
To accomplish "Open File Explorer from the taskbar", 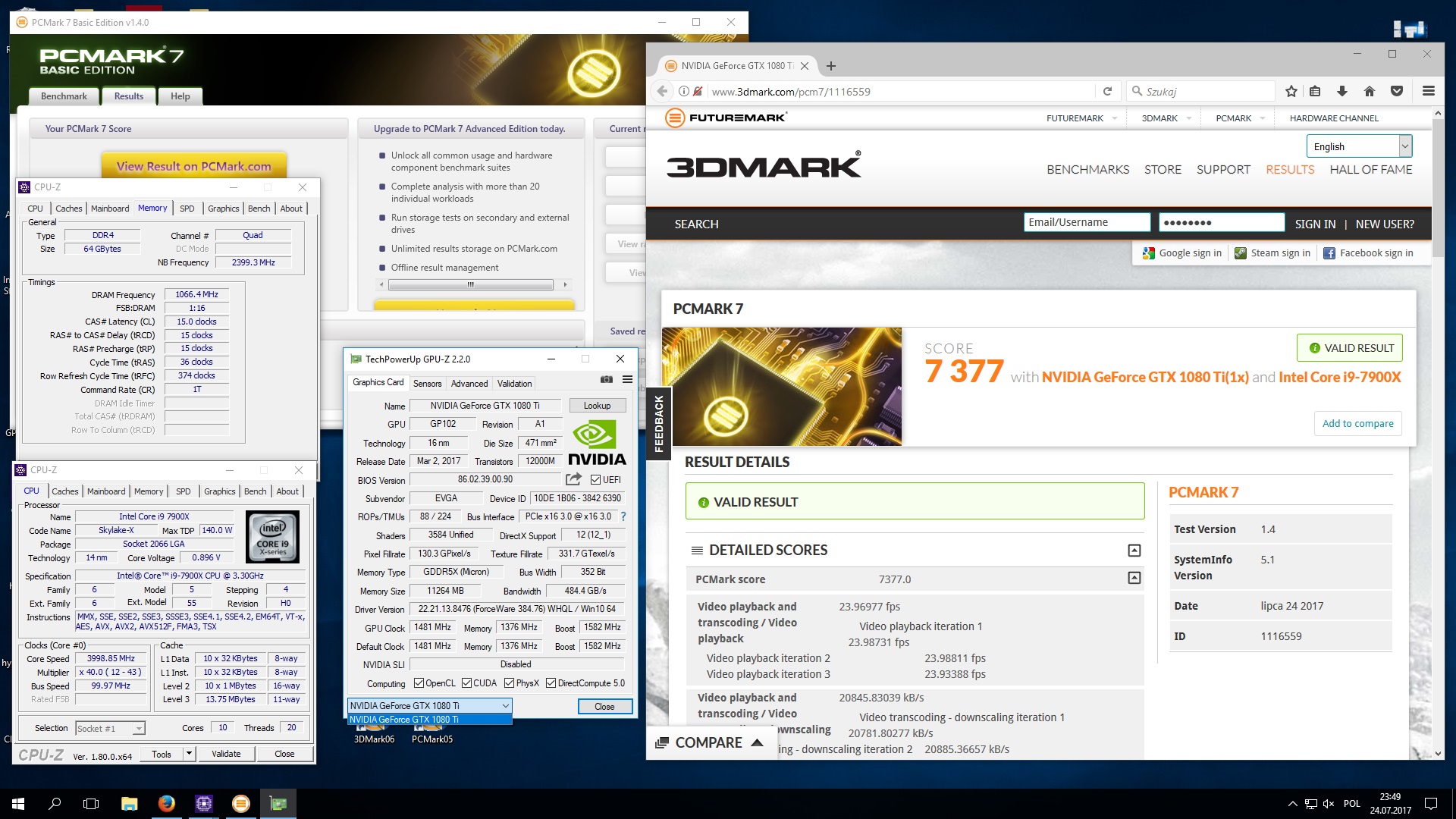I will click(129, 803).
